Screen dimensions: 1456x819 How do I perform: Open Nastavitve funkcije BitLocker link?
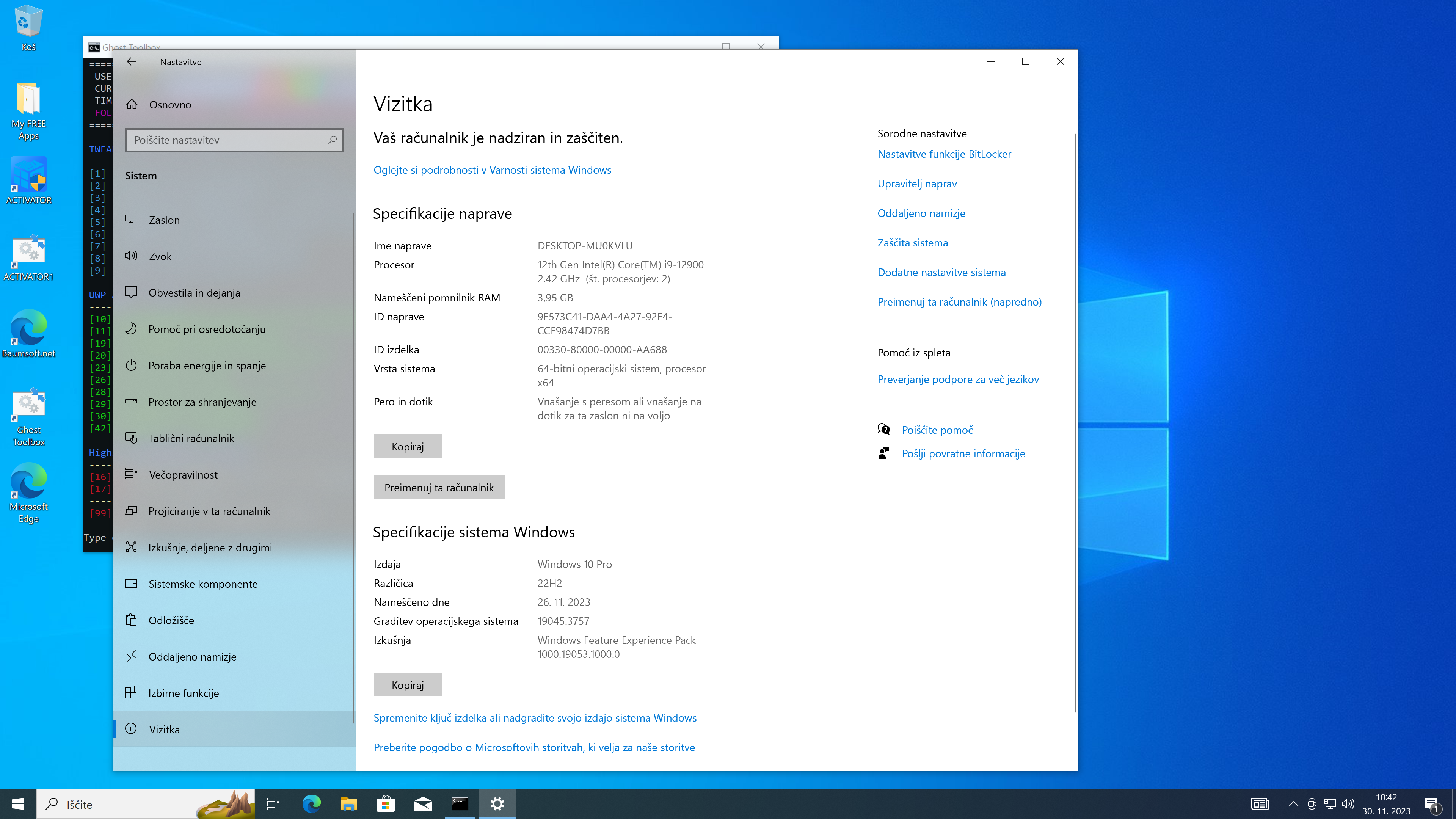point(944,154)
